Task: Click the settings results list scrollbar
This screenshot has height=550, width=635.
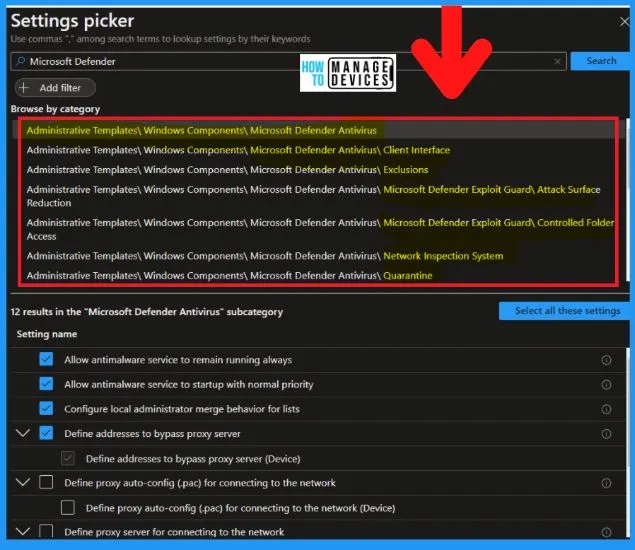Action: pos(628,443)
